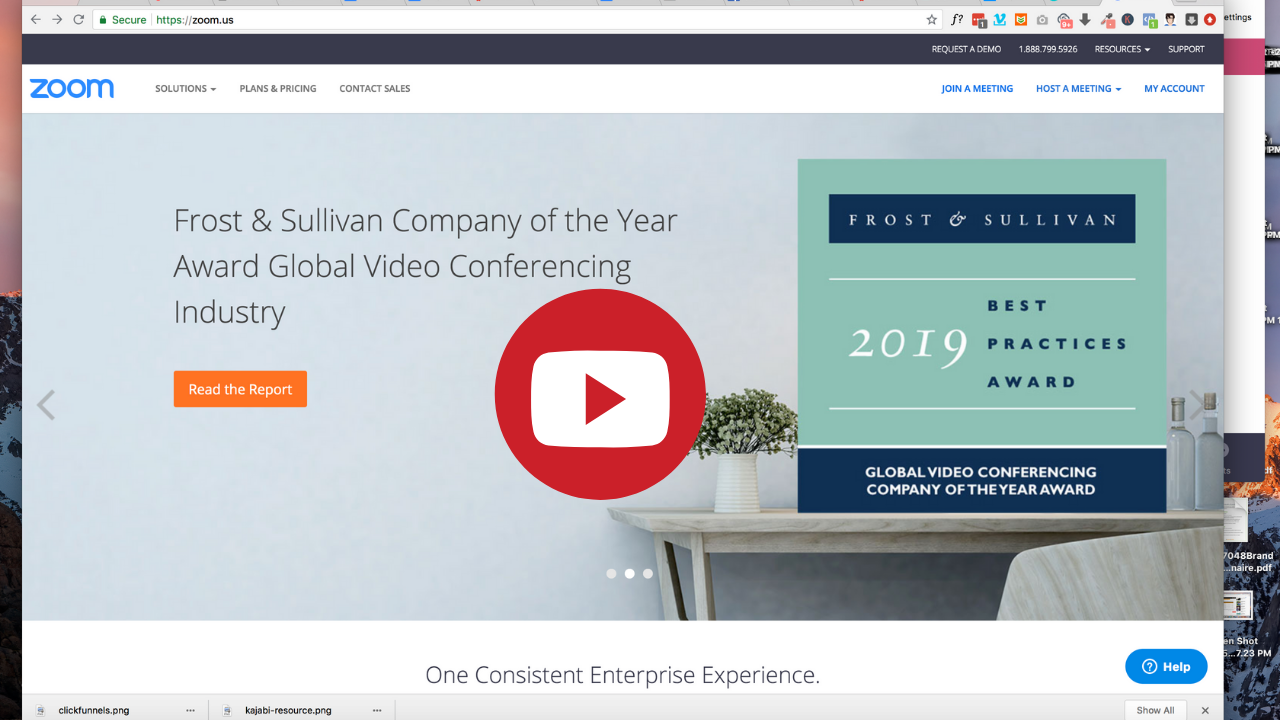Play the video via red YouTube button
This screenshot has height=720, width=1280.
(600, 394)
